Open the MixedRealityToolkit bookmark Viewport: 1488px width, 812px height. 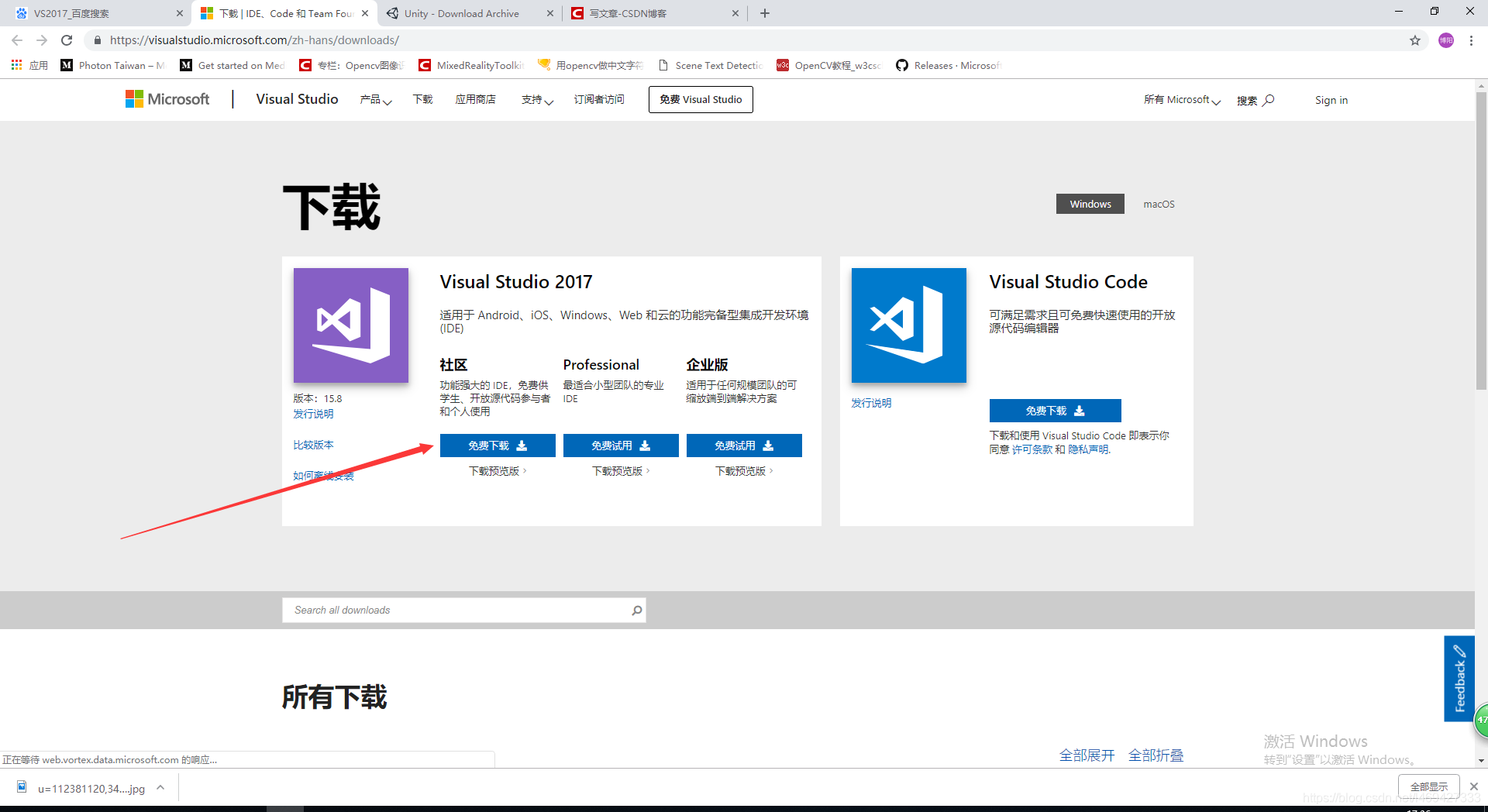point(471,65)
